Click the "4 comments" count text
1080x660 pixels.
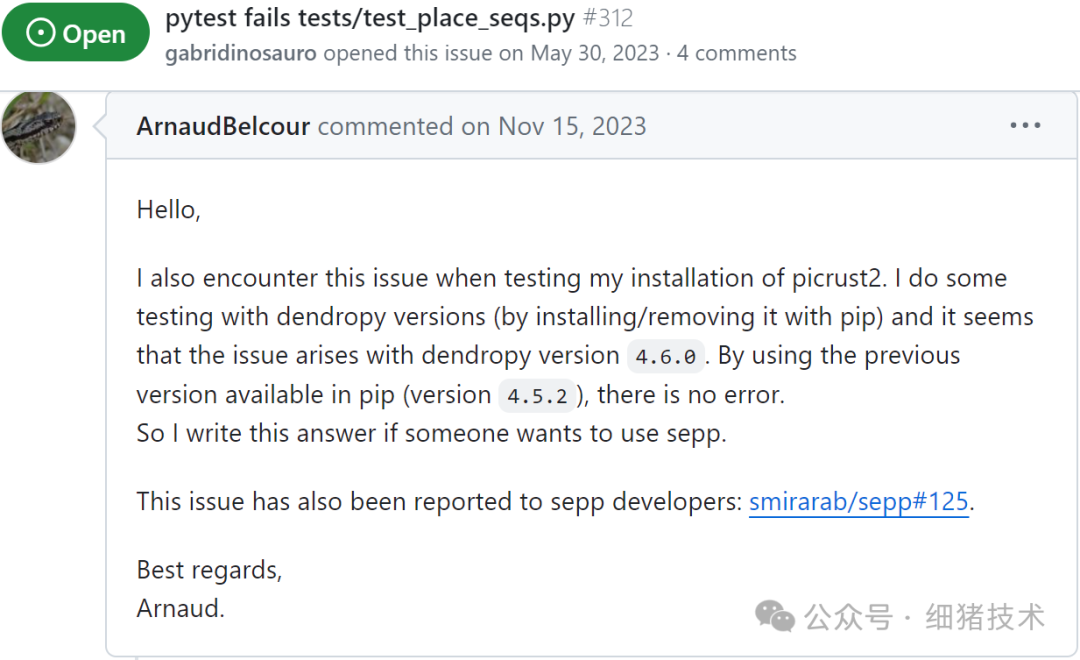737,53
